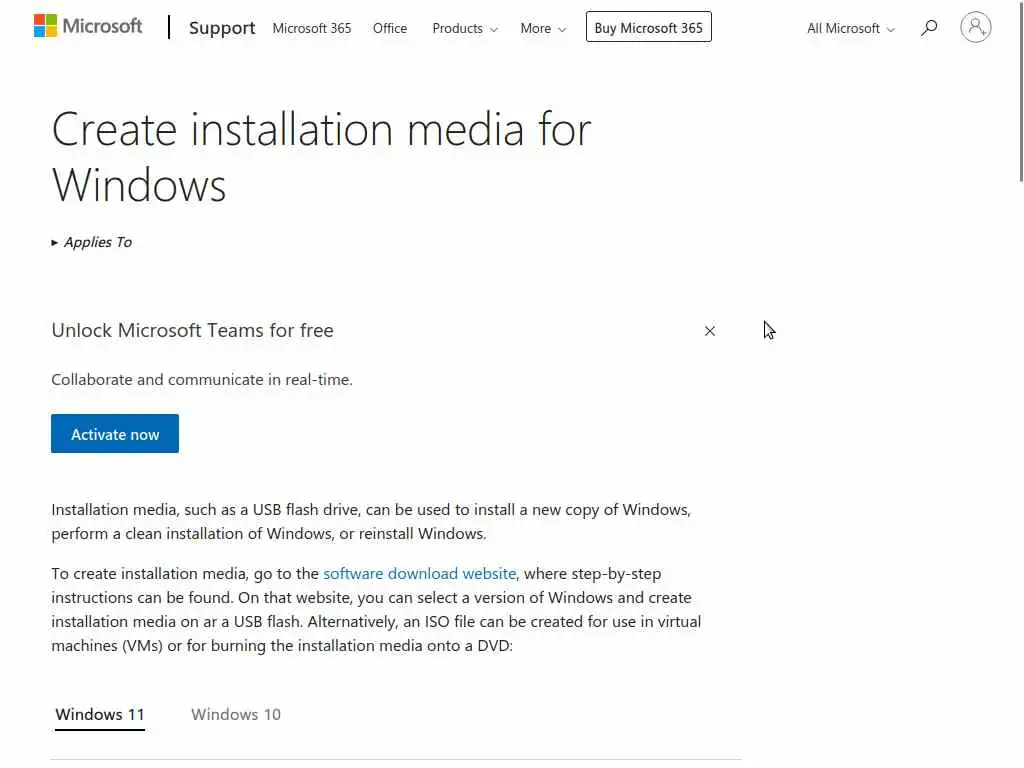Expand the More dropdown in navigation
1024x768 pixels.
(x=543, y=28)
